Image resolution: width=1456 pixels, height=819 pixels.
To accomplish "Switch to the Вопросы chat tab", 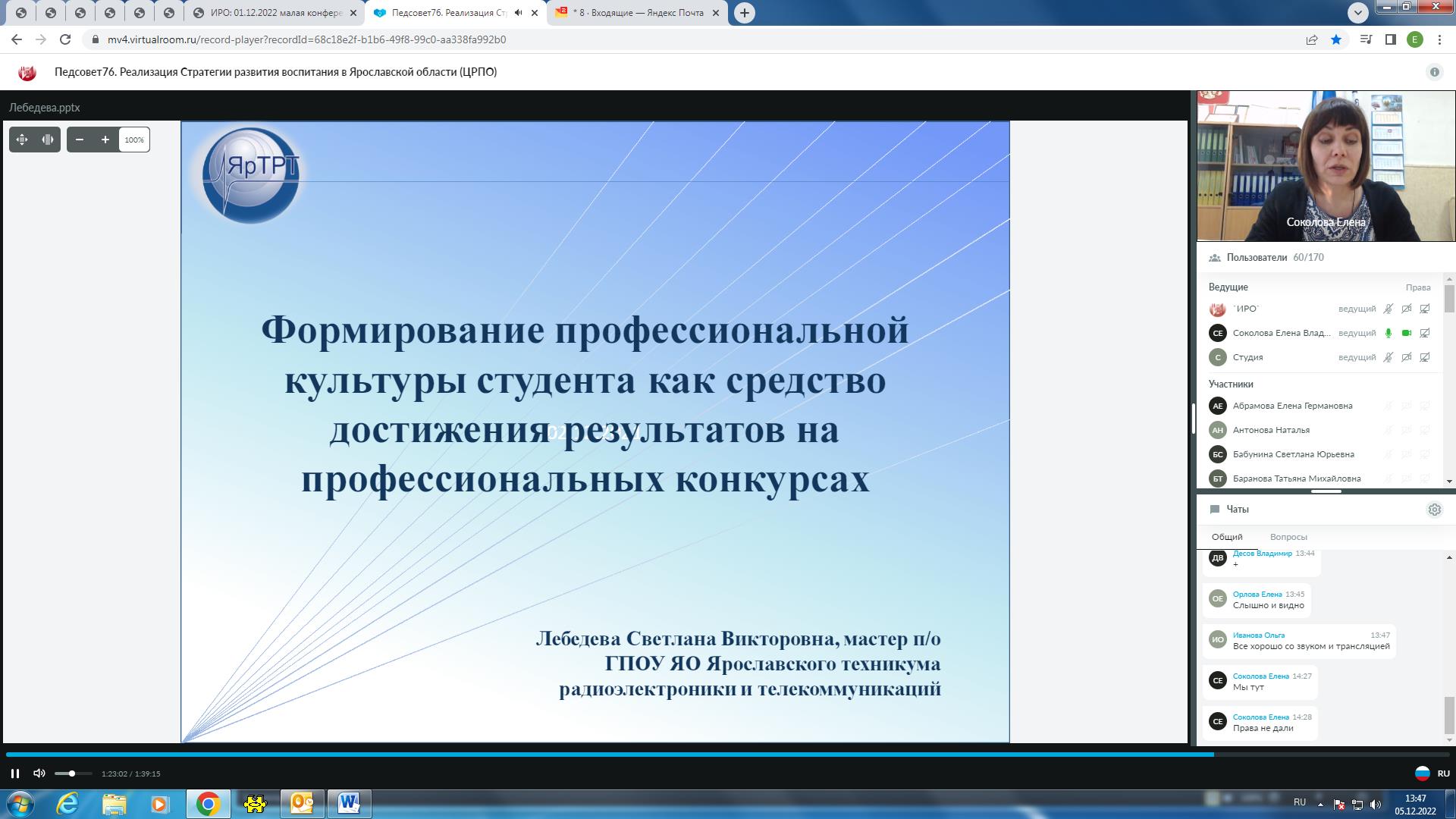I will (x=1288, y=537).
